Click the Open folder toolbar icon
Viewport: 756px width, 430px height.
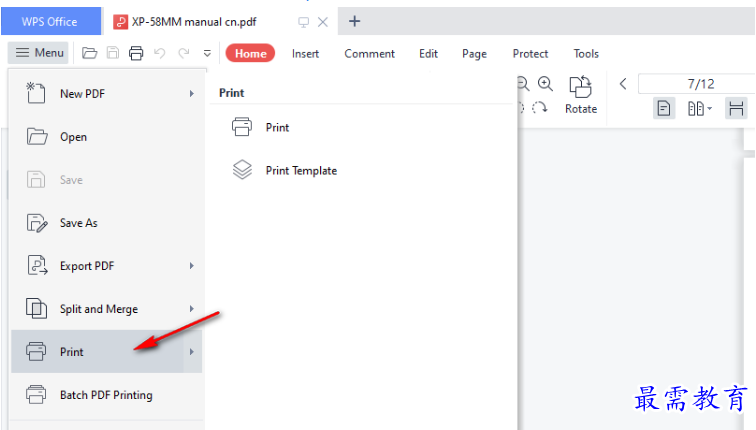tap(89, 53)
